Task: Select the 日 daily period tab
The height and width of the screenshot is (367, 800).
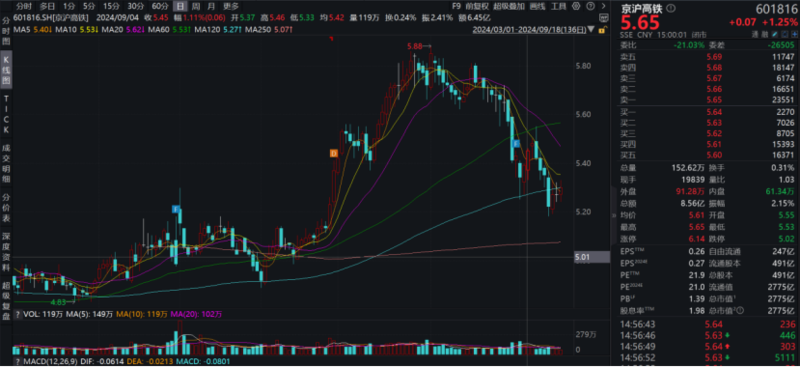Action: pyautogui.click(x=180, y=6)
